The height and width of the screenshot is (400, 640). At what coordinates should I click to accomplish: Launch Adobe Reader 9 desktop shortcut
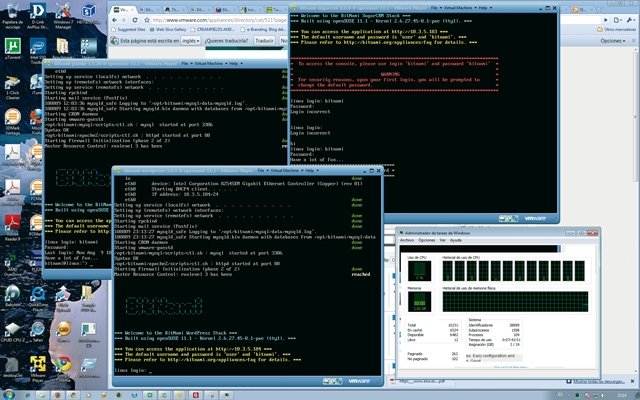(13, 227)
